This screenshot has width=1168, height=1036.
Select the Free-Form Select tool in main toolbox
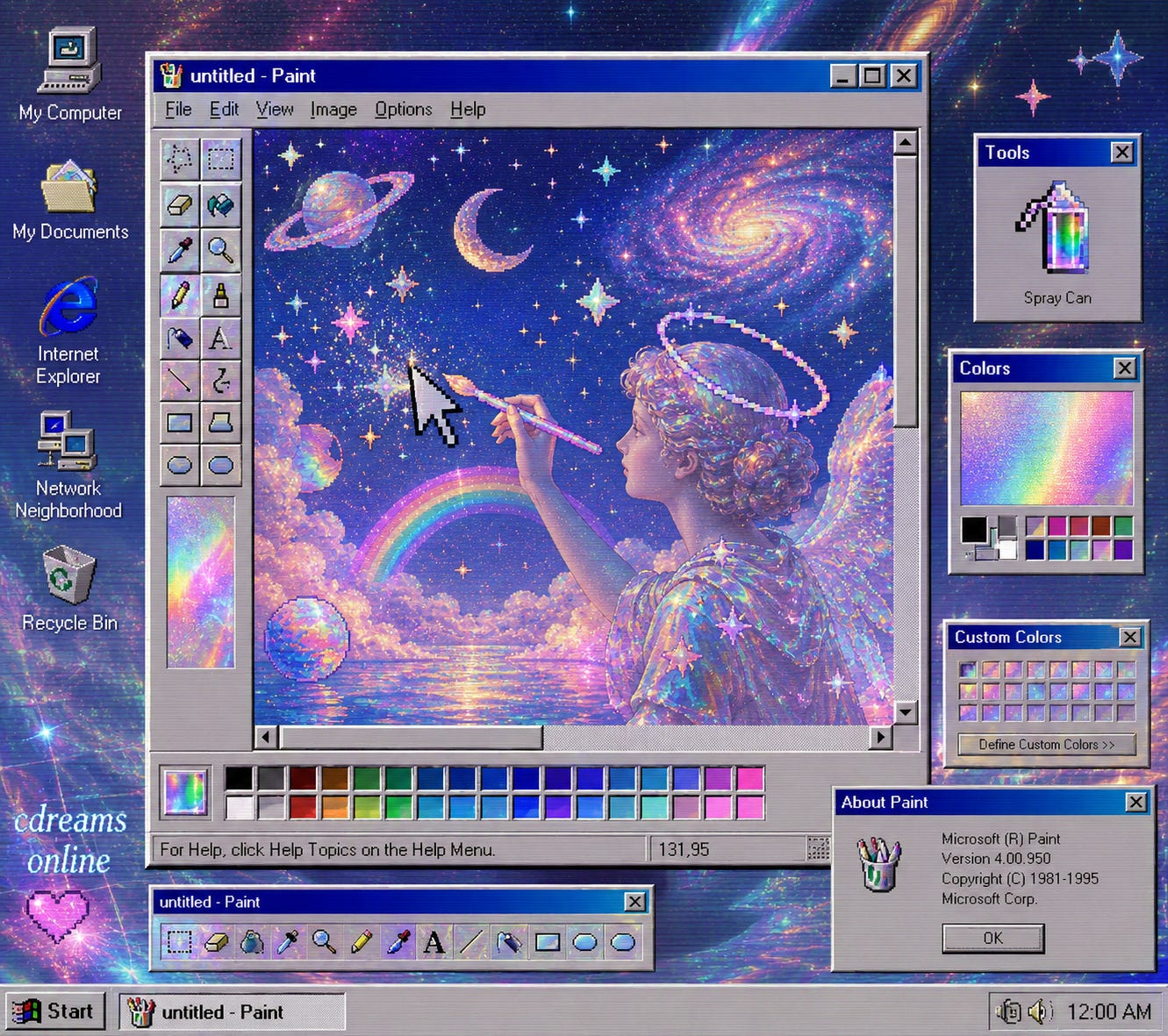[180, 159]
